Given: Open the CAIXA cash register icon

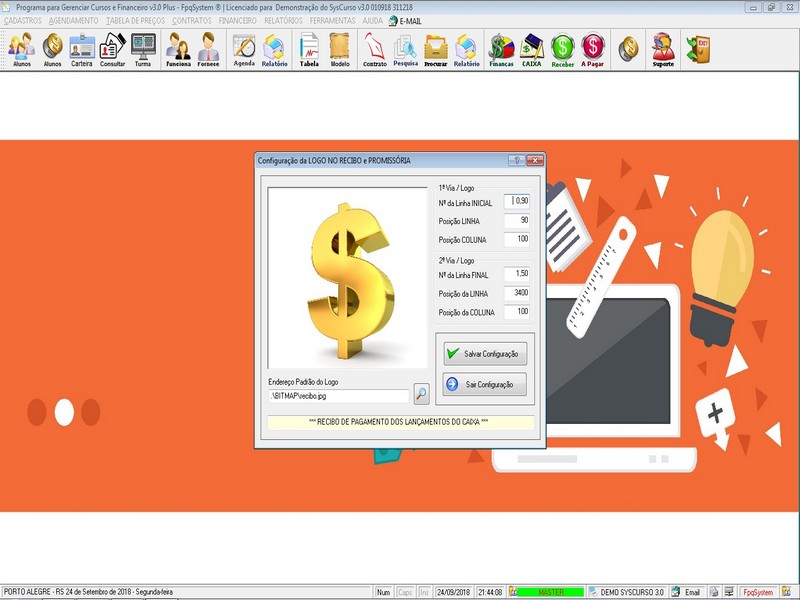Looking at the screenshot, I should coord(532,49).
